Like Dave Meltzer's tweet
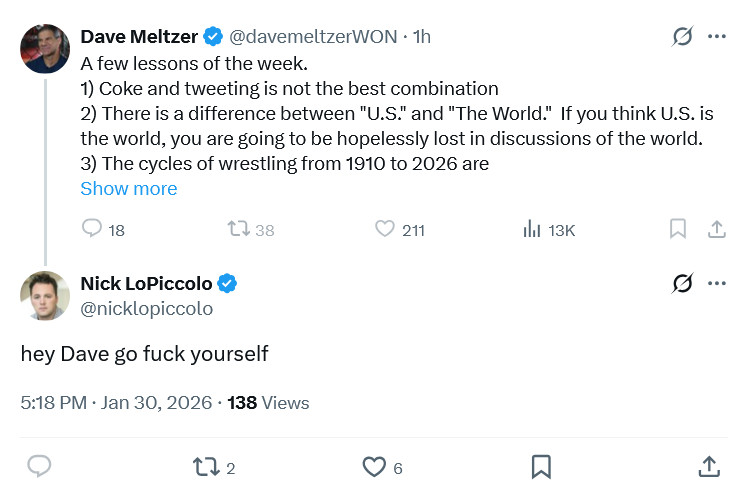 [x=385, y=229]
